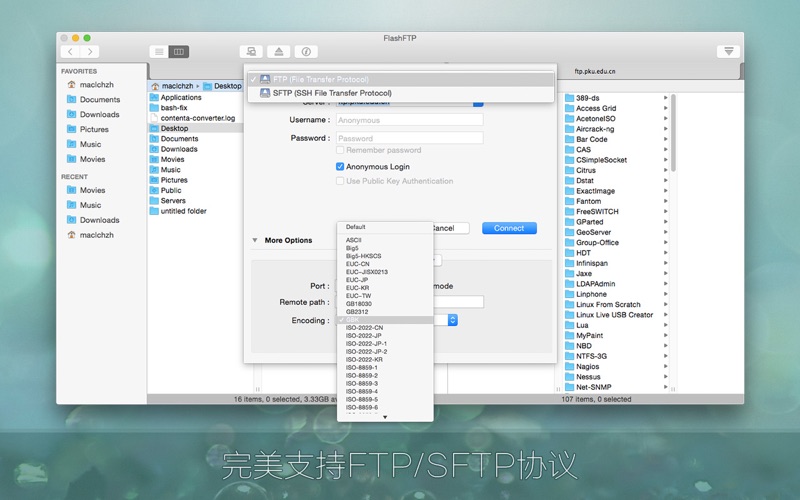Click the eject disconnect toolbar icon
This screenshot has width=800, height=500.
tap(279, 52)
